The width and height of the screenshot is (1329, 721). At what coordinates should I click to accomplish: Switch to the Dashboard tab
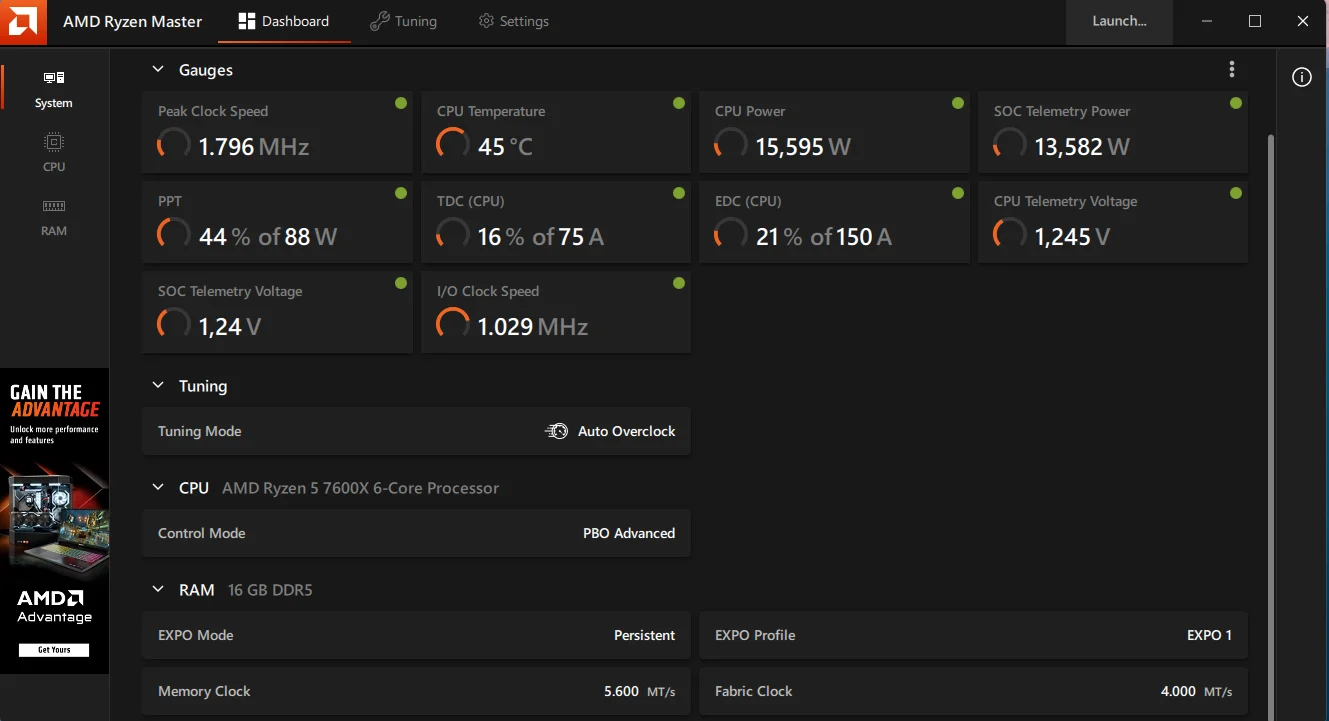pos(284,21)
